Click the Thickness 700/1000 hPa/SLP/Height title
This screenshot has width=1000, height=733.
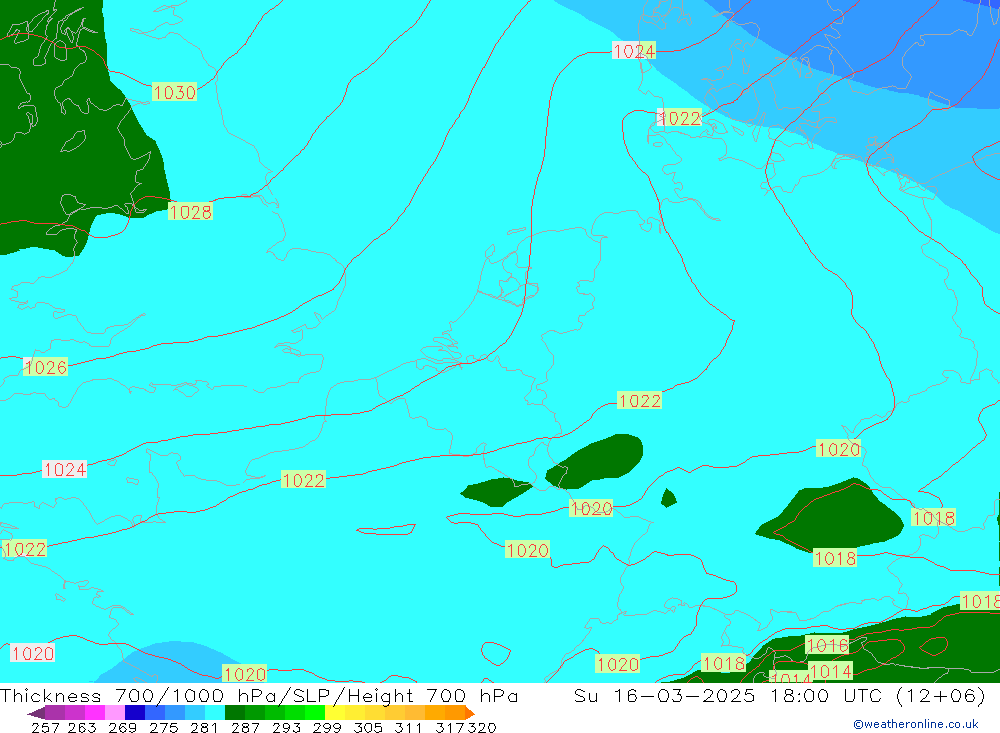[259, 695]
